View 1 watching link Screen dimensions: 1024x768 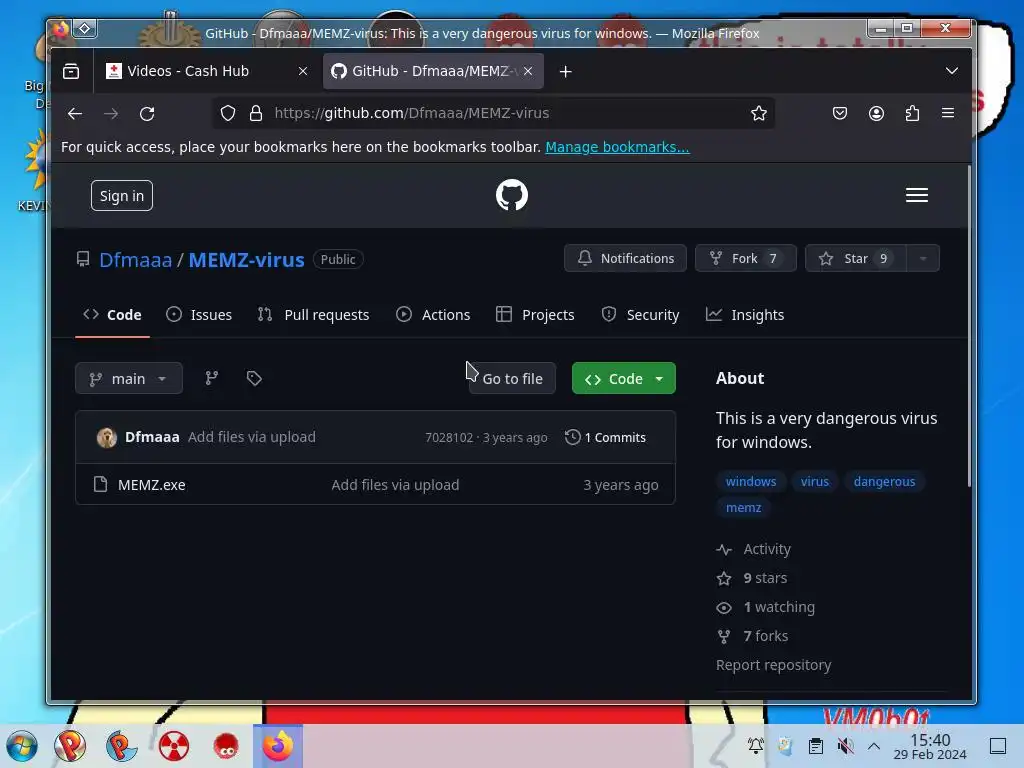[x=765, y=607]
